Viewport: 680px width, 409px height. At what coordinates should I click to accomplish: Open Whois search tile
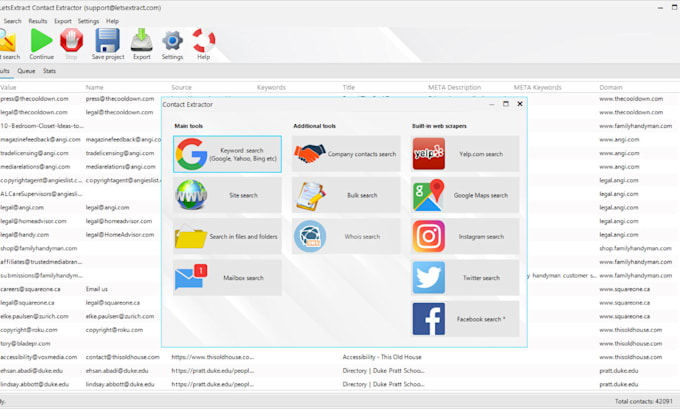(x=346, y=236)
